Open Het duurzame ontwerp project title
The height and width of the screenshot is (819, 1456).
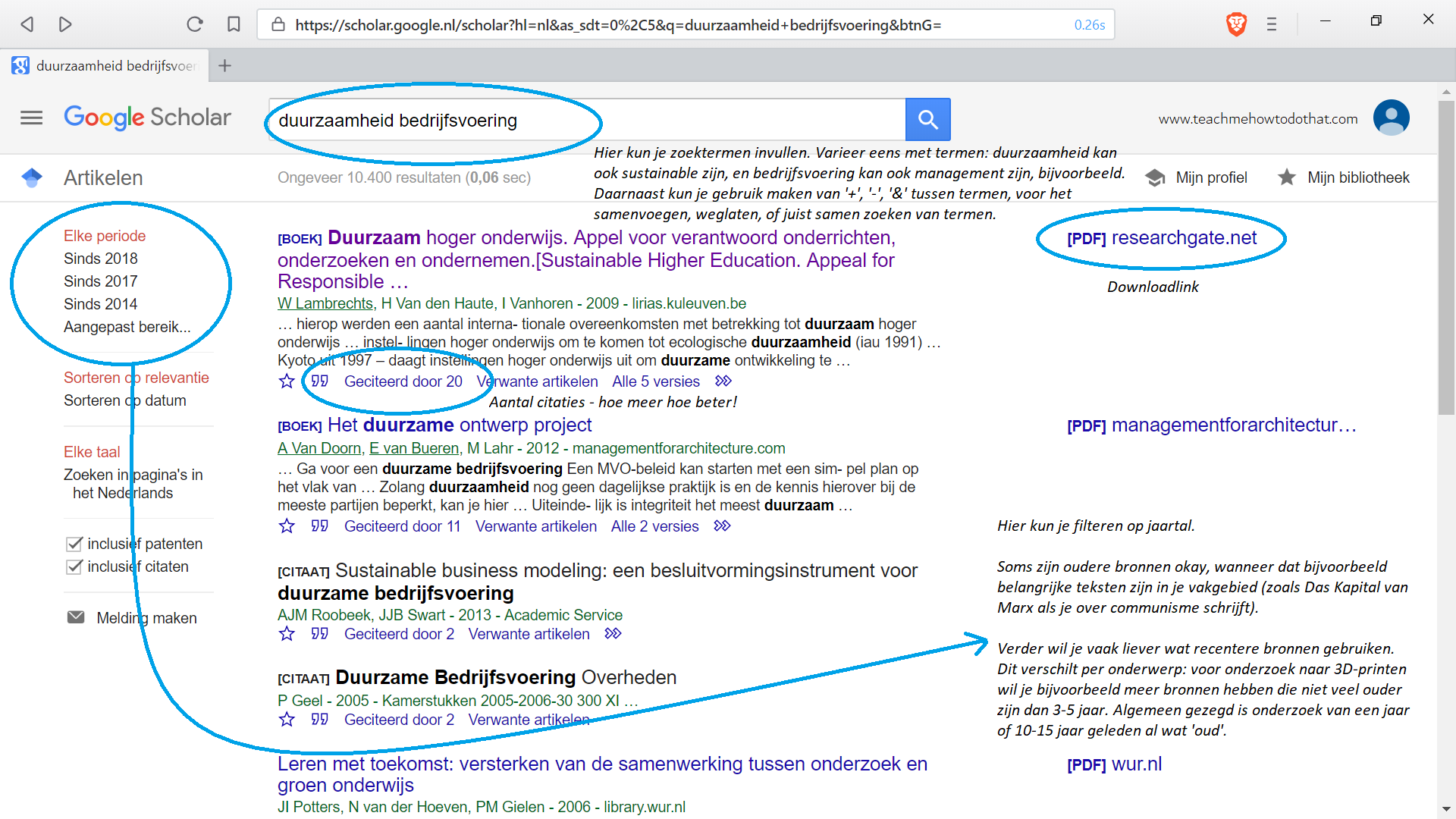[x=460, y=425]
